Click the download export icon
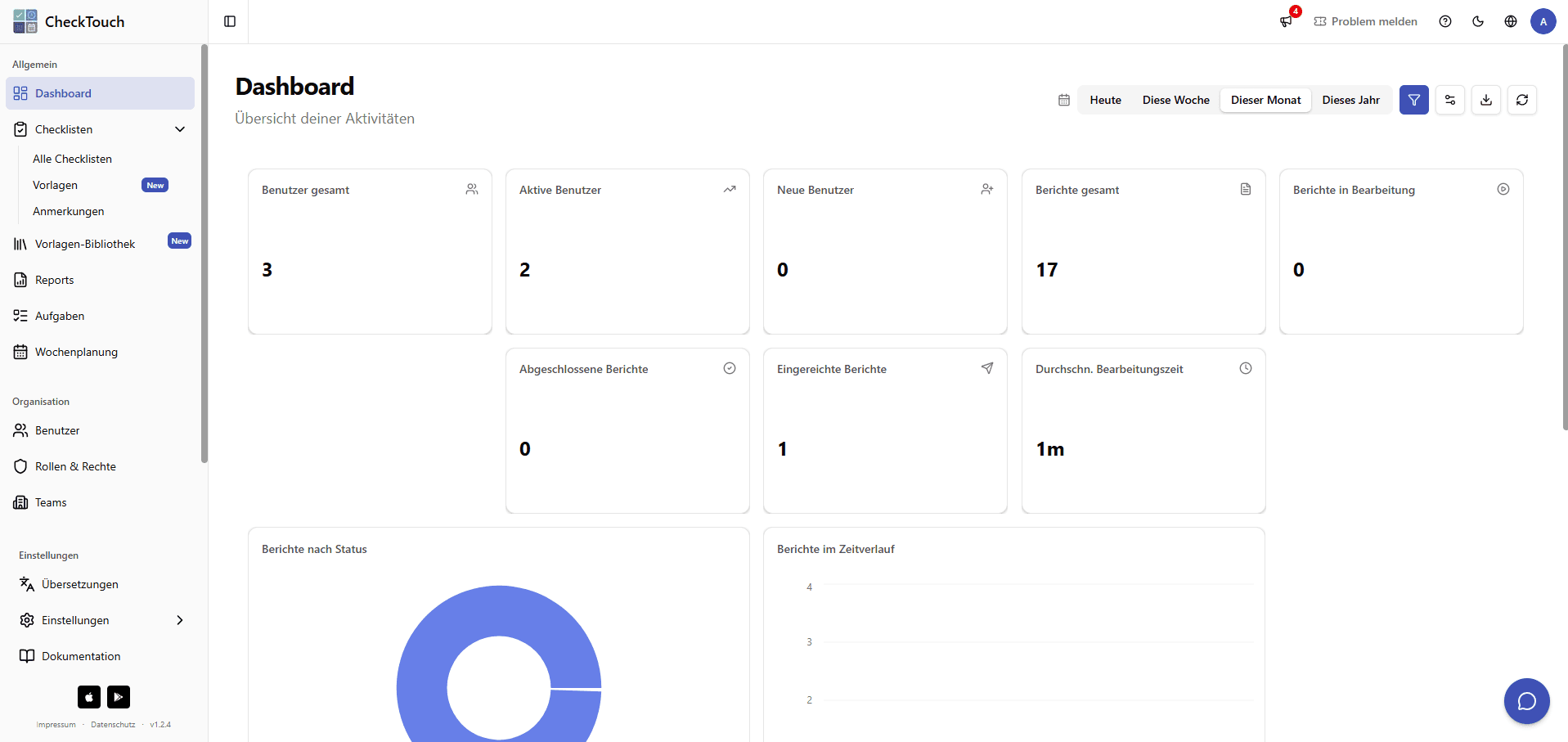The height and width of the screenshot is (742, 1568). [x=1486, y=100]
